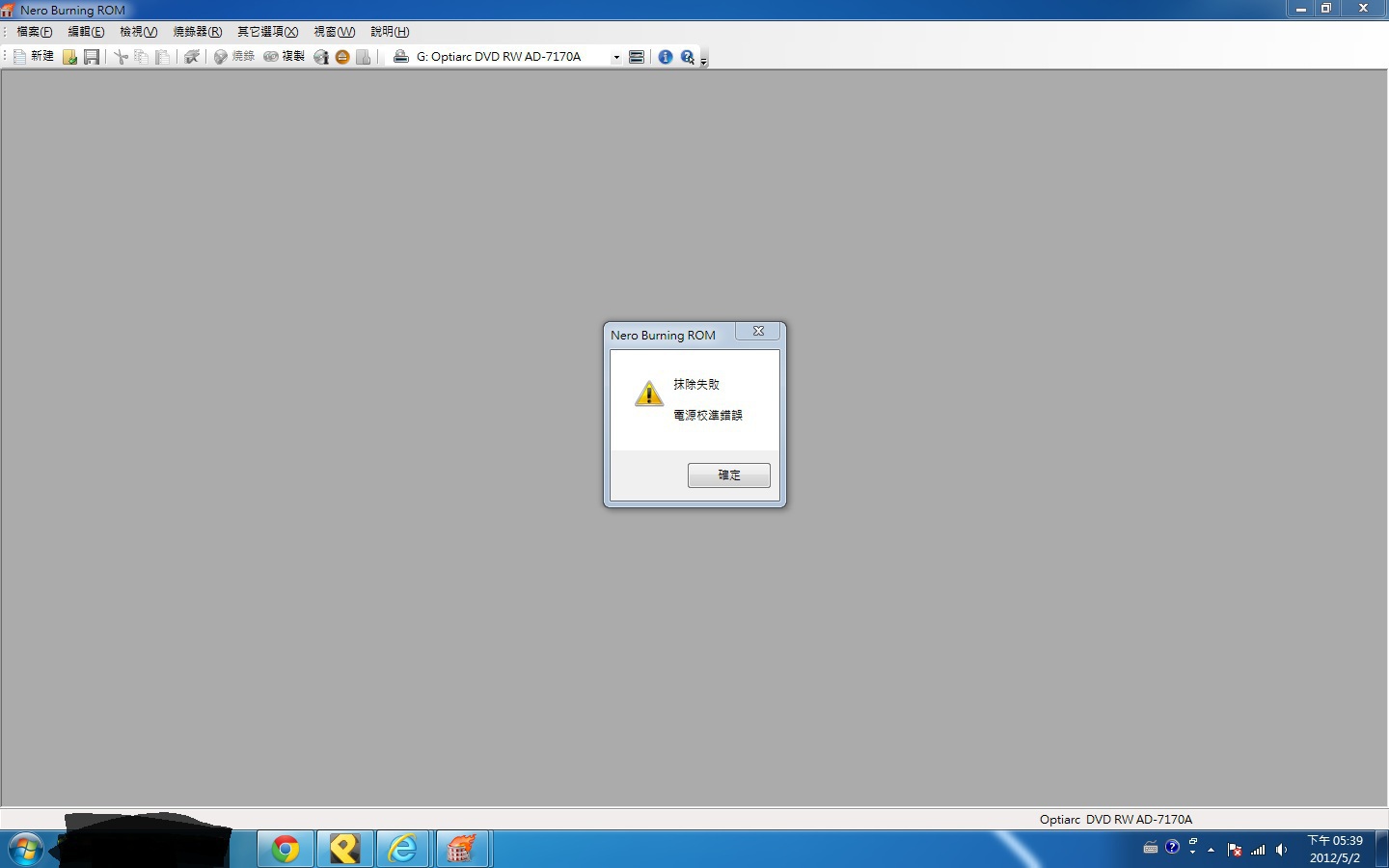The image size is (1389, 868).
Task: Click the disc info icon
Action: click(x=321, y=57)
